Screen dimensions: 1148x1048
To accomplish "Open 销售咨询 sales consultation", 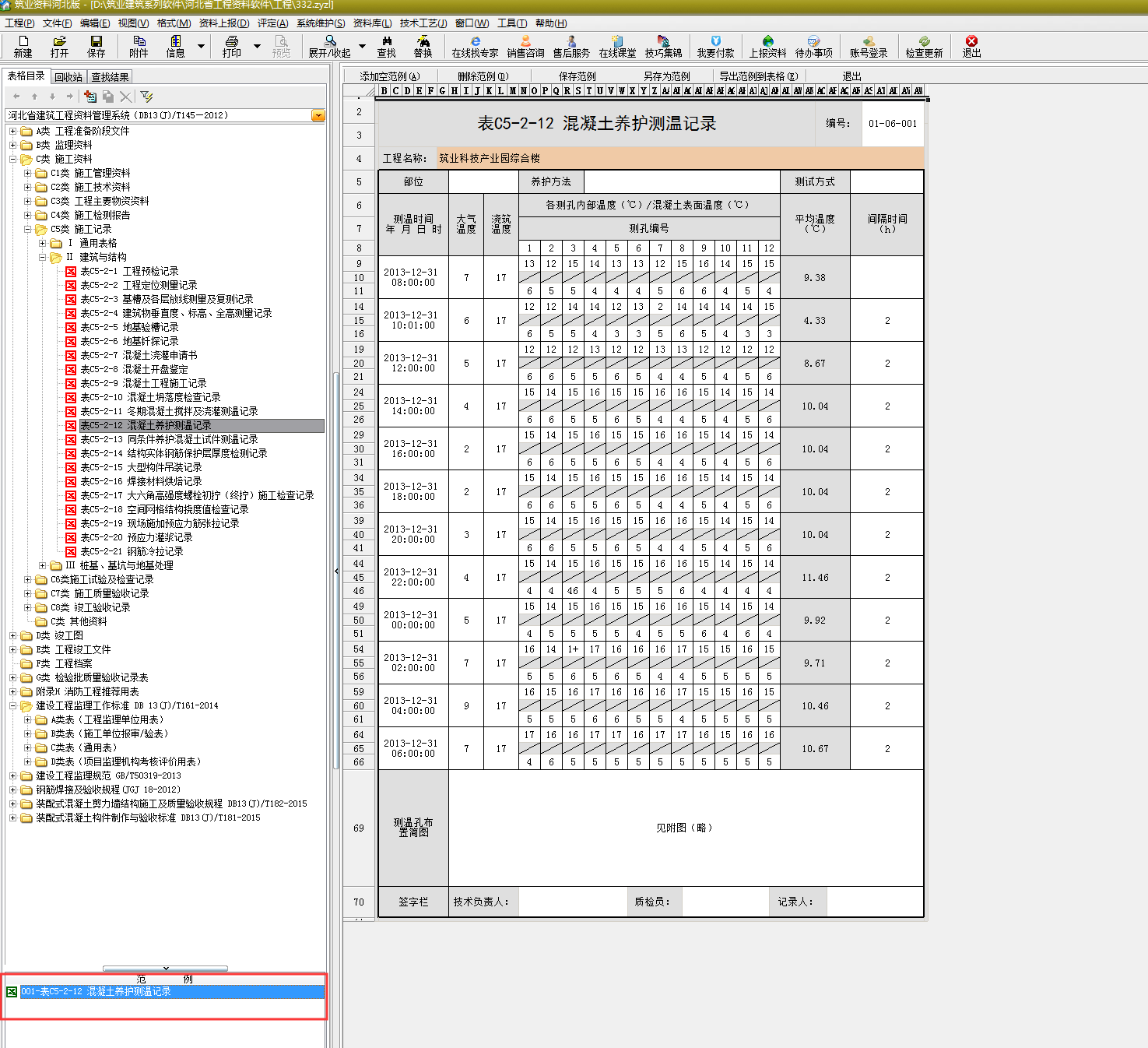I will click(x=525, y=47).
